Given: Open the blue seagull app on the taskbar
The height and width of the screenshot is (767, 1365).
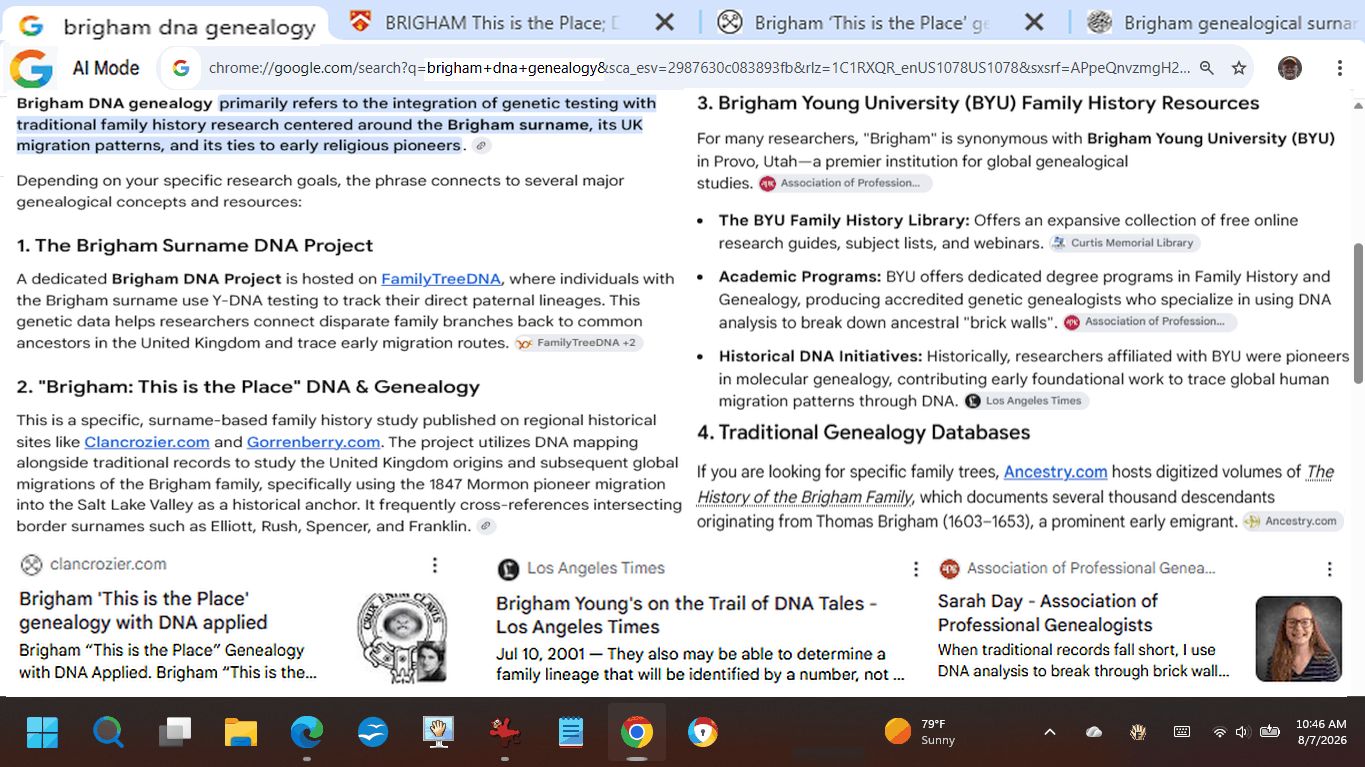Looking at the screenshot, I should [x=373, y=732].
